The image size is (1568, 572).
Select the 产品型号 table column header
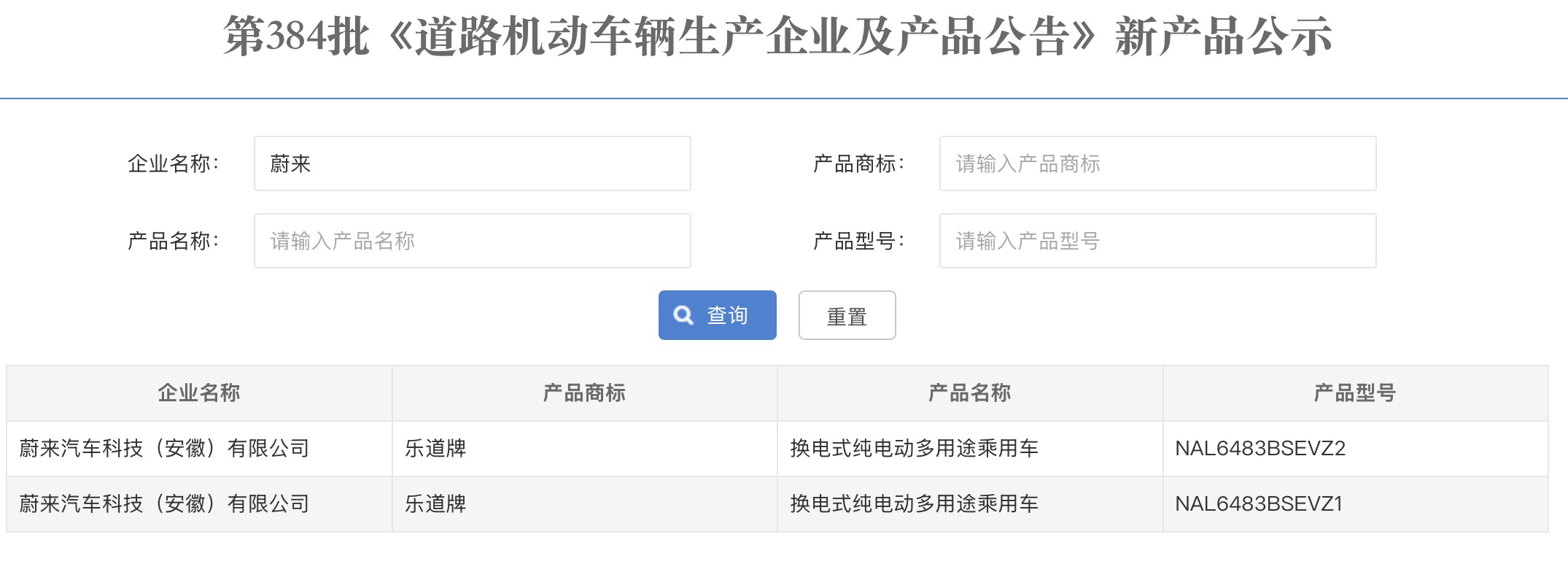point(1354,393)
